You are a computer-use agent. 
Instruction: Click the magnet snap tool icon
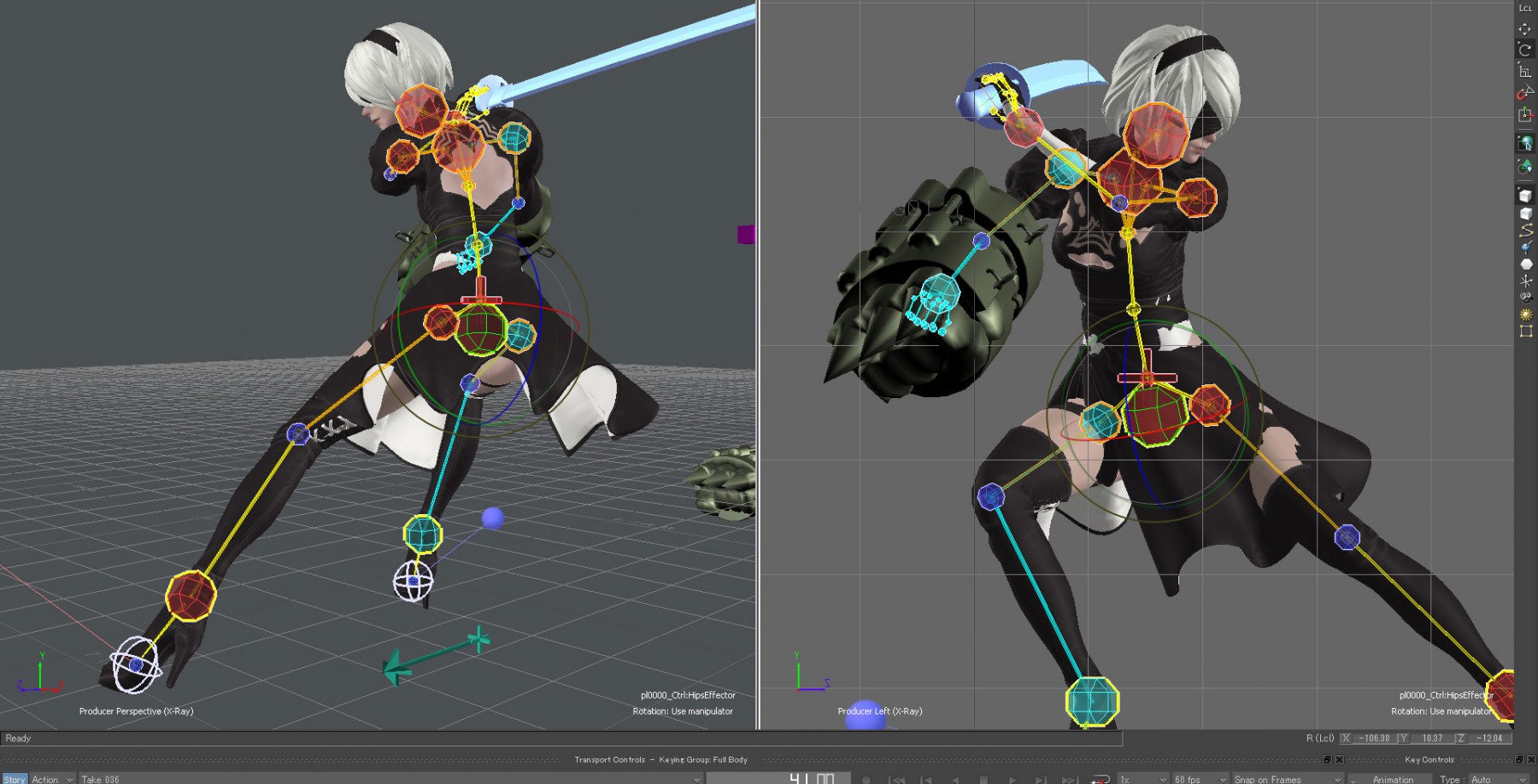(x=1525, y=92)
